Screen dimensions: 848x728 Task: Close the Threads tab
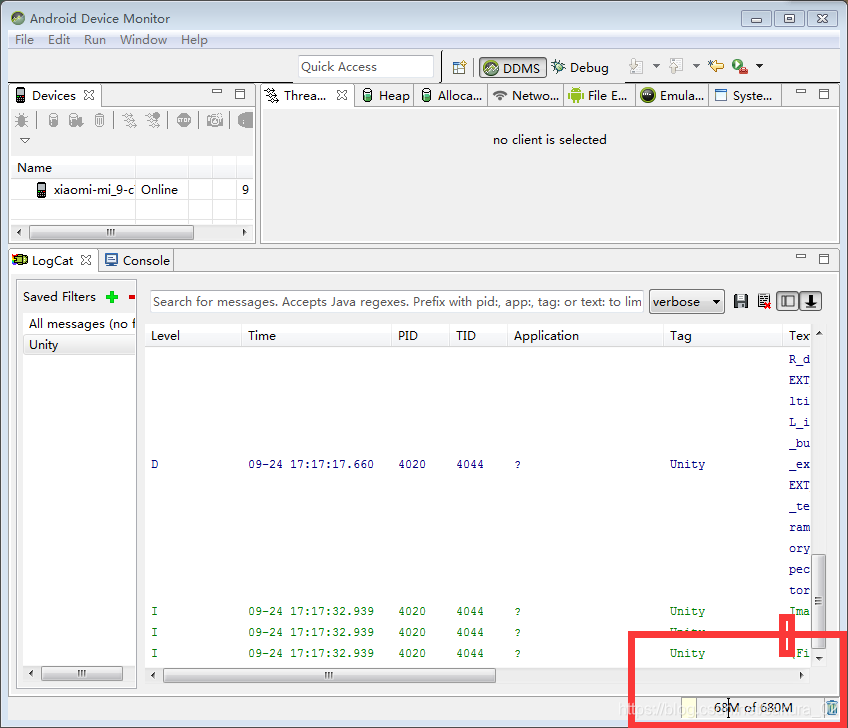pyautogui.click(x=342, y=95)
